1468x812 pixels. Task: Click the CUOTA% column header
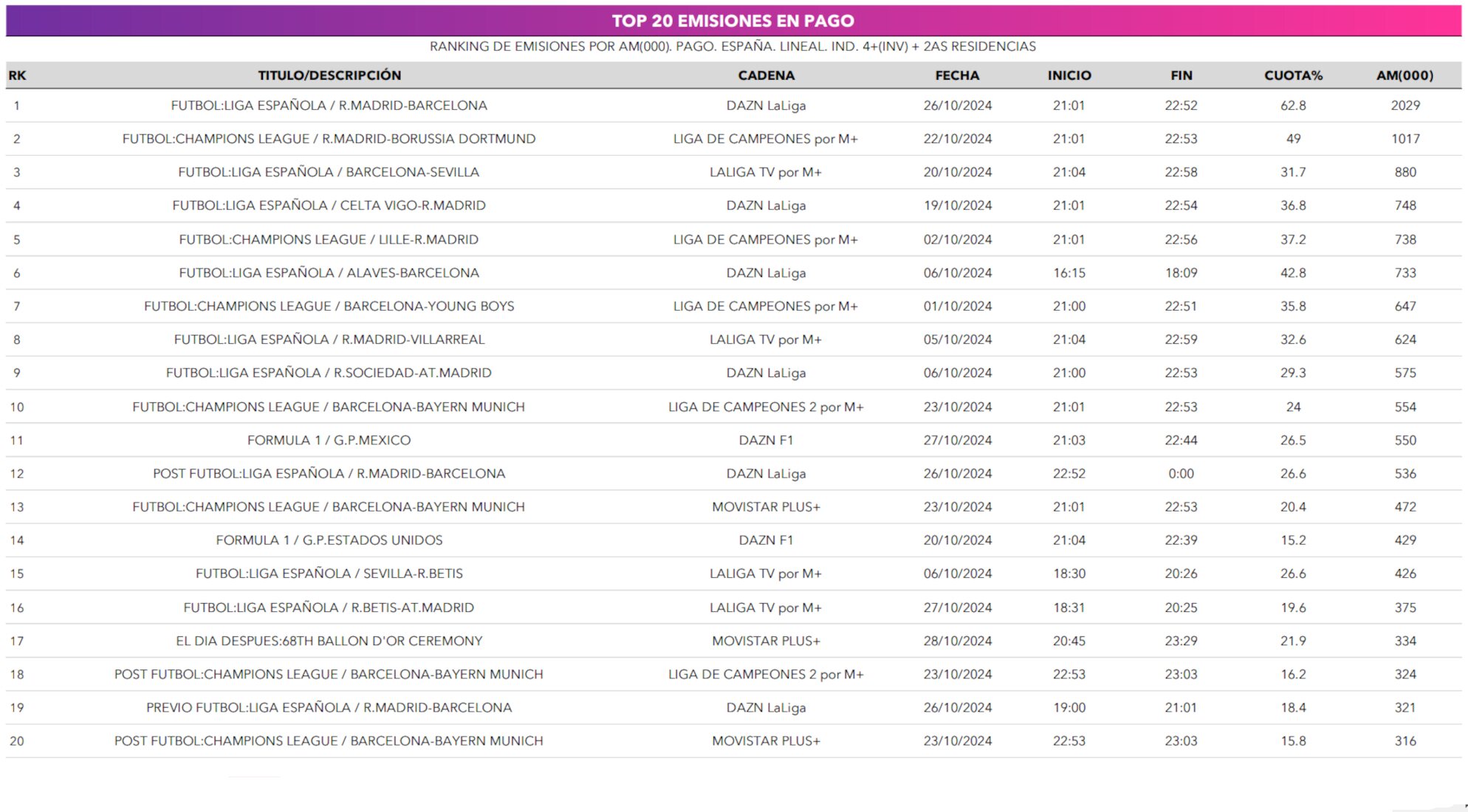[x=1293, y=75]
